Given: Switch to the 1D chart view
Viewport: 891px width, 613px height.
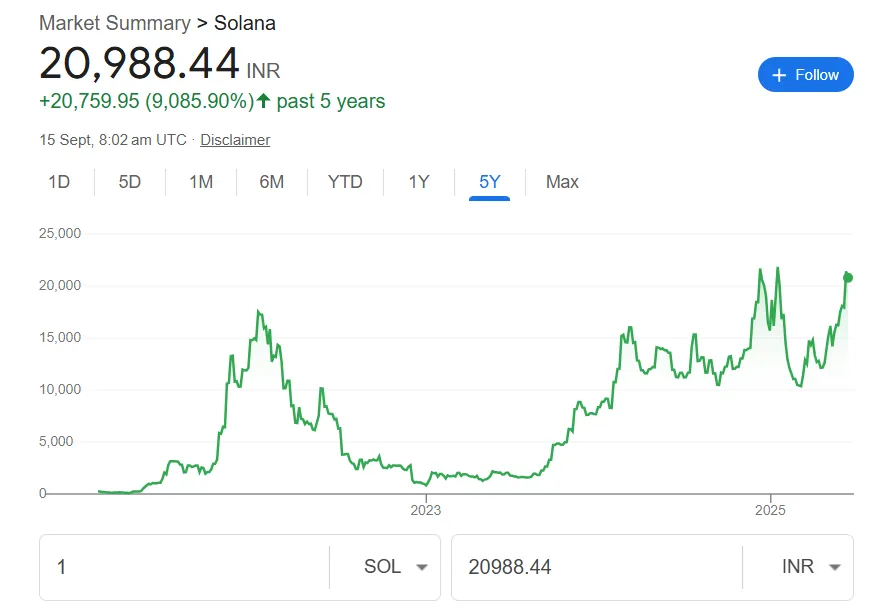Looking at the screenshot, I should 58,182.
